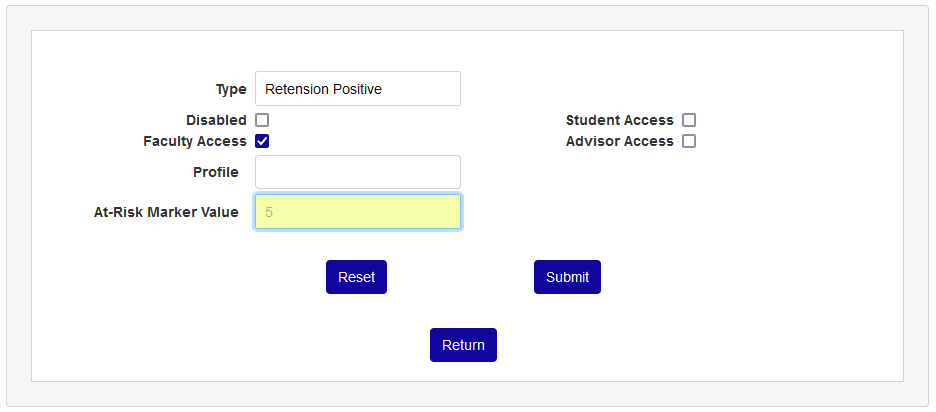Click the placeholder 5 in the At-Risk field
Screen dimensions: 936x412
point(270,212)
